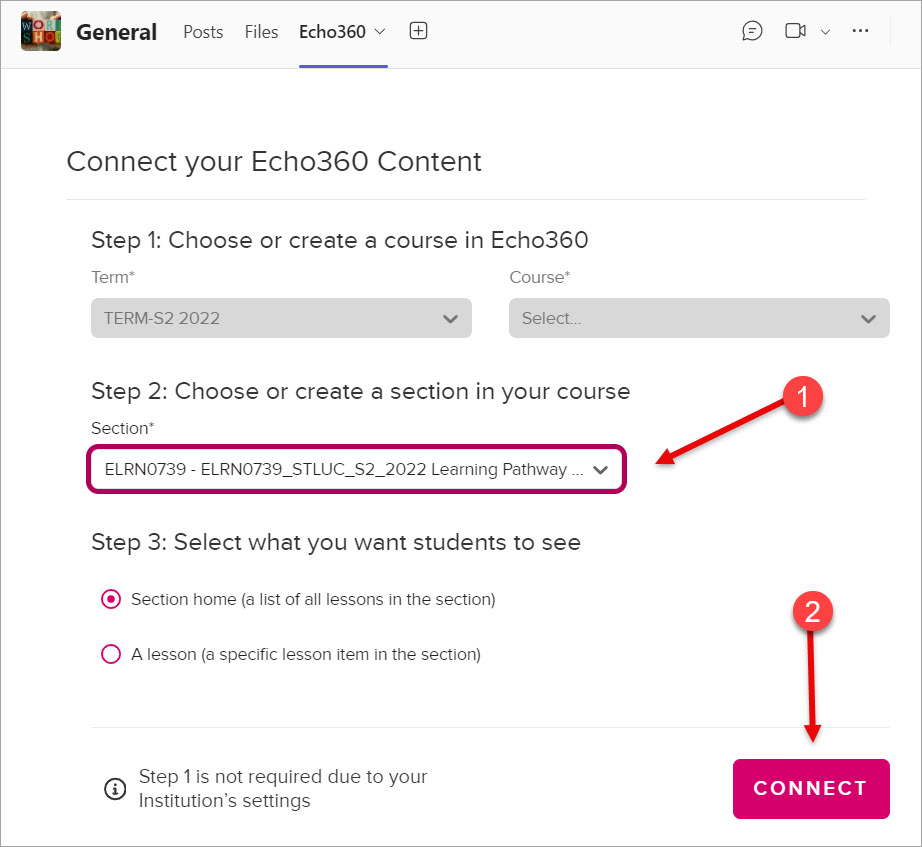This screenshot has height=847, width=922.
Task: Open the more options ellipsis menu
Action: (x=860, y=31)
